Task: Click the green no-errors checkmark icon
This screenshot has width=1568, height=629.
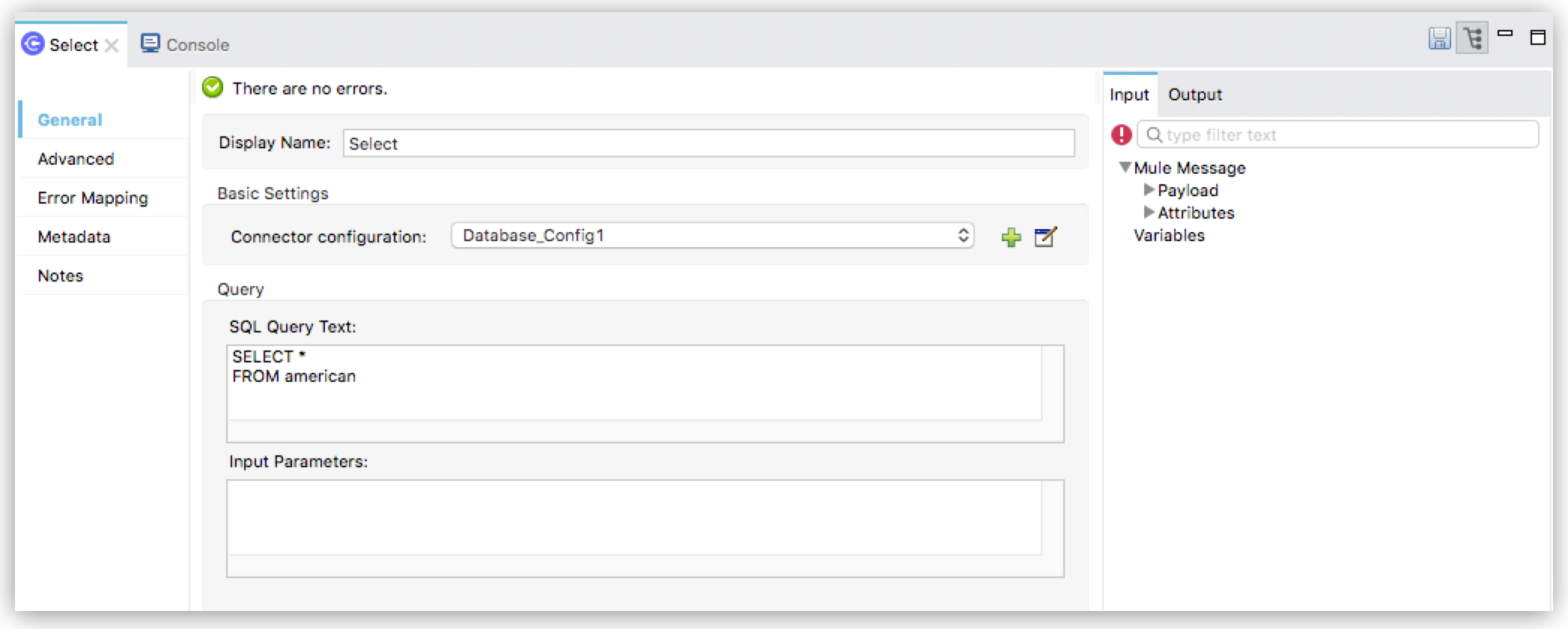Action: [213, 88]
